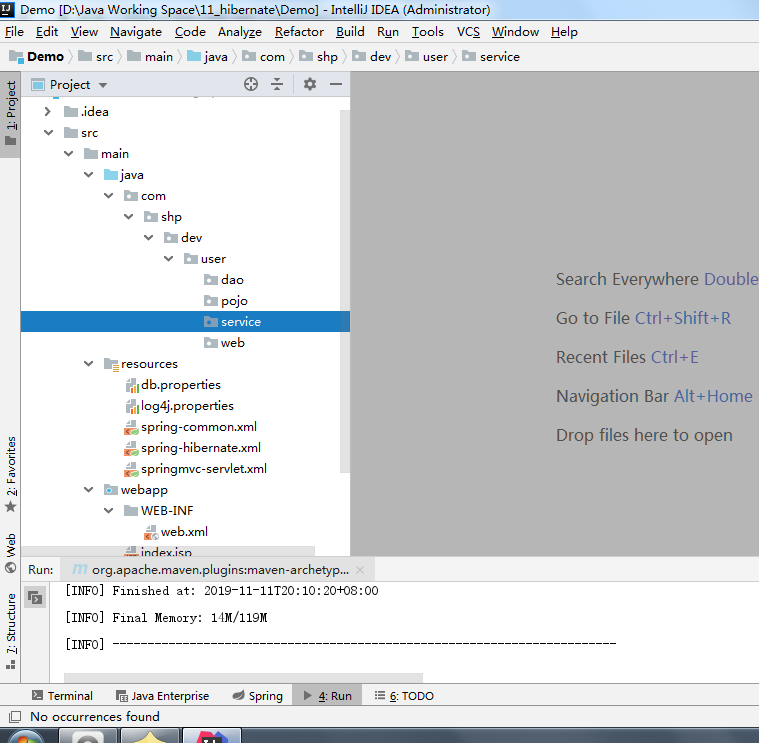Close the maven-archetype run tab
Viewport: 759px width, 743px height.
(x=360, y=570)
